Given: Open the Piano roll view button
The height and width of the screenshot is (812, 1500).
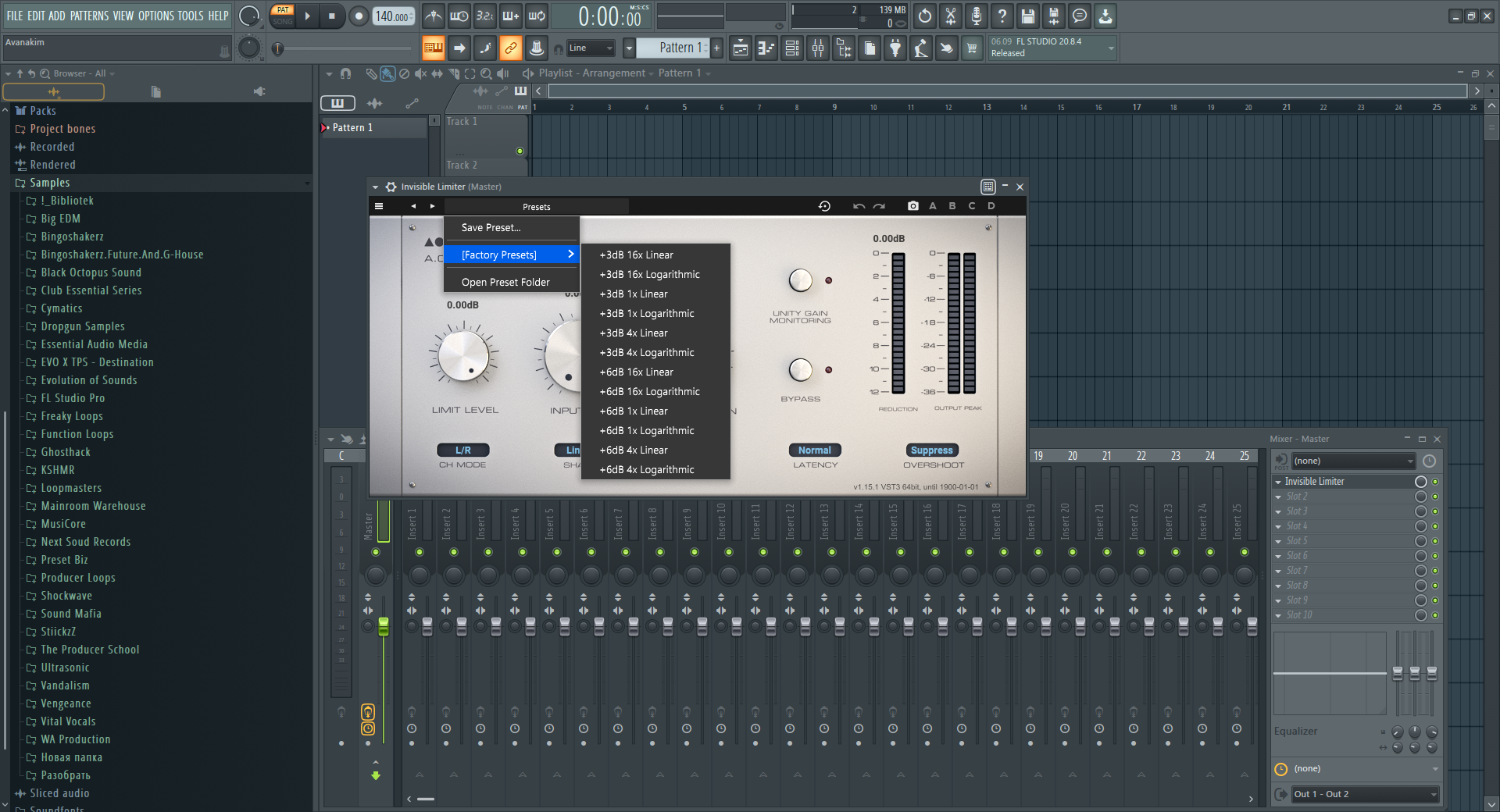Looking at the screenshot, I should click(766, 48).
